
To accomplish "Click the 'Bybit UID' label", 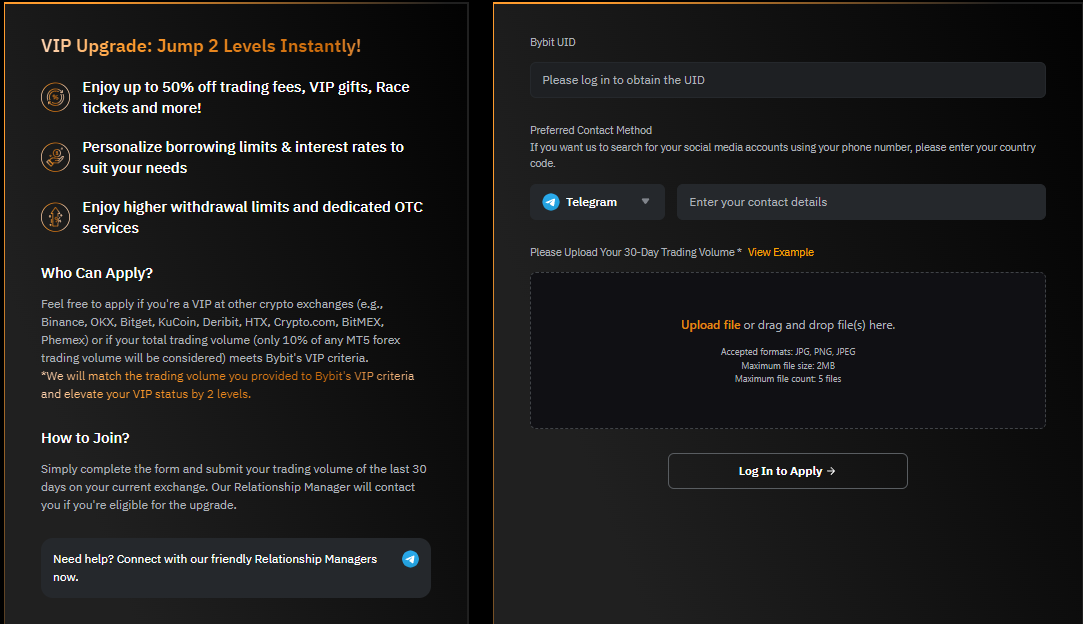I will pos(553,42).
